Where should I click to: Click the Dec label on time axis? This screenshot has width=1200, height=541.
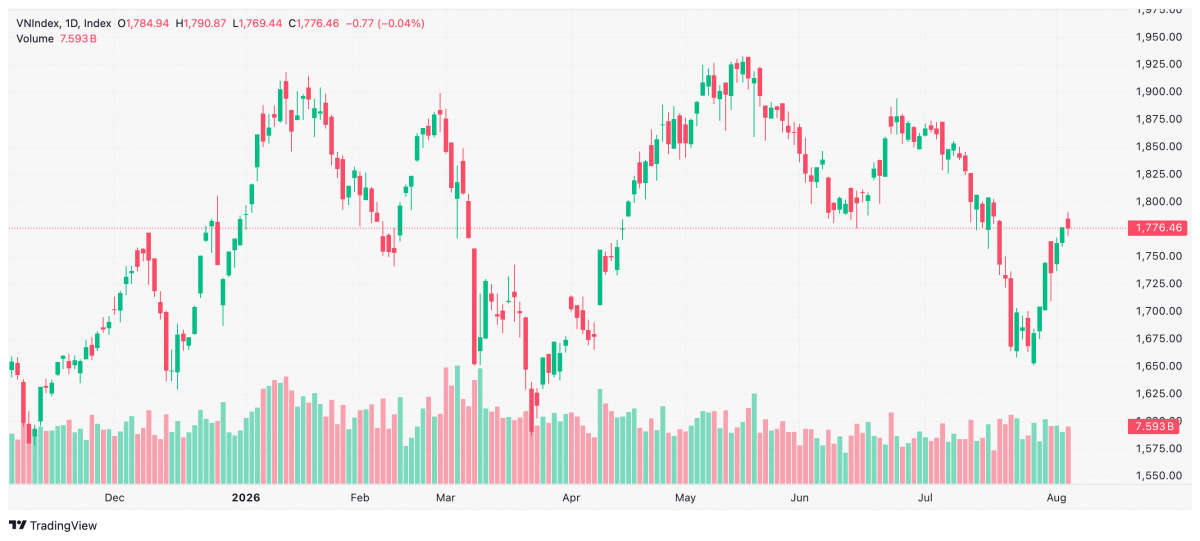114,497
